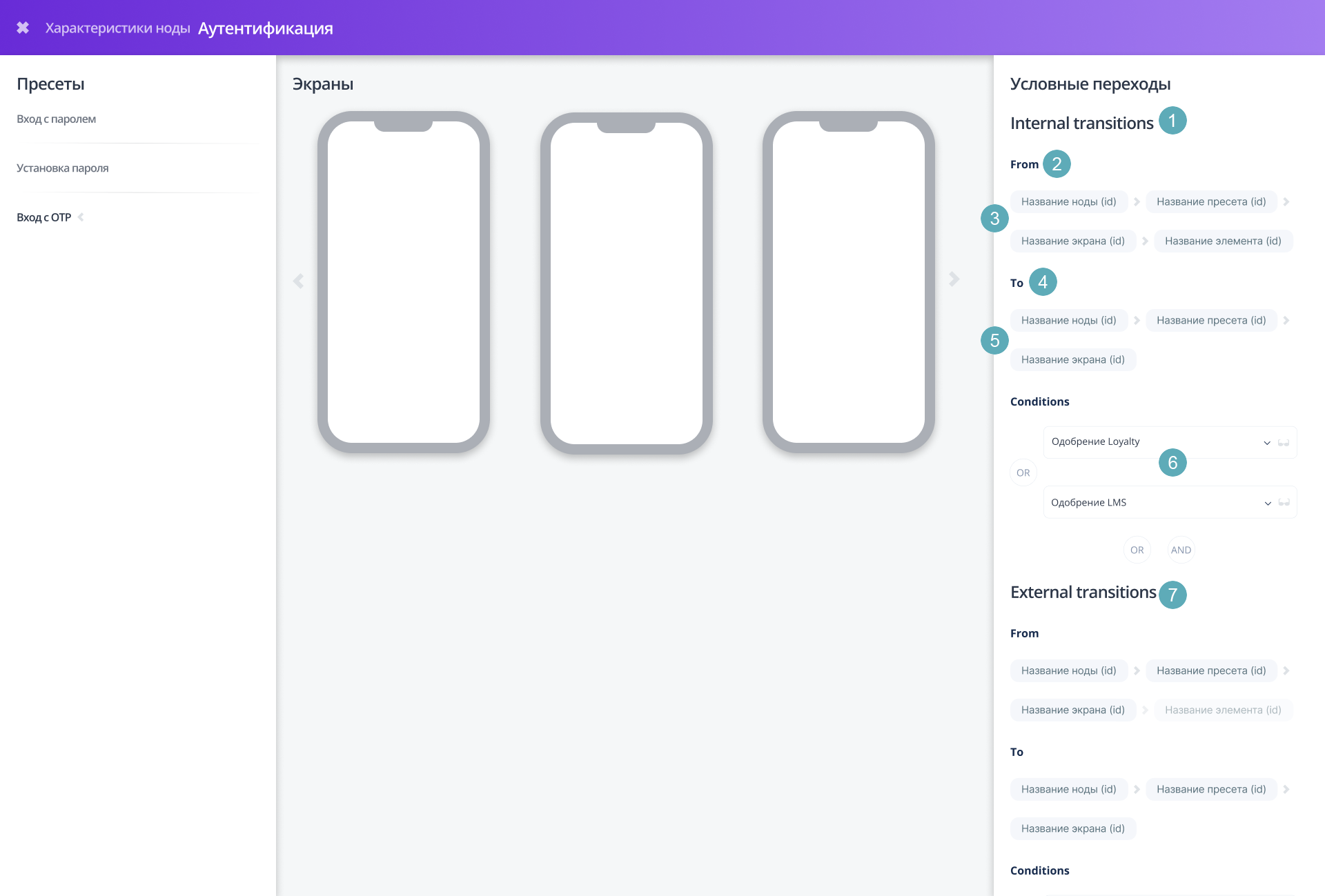Show next screens with the right arrow
1325x896 pixels.
point(954,279)
